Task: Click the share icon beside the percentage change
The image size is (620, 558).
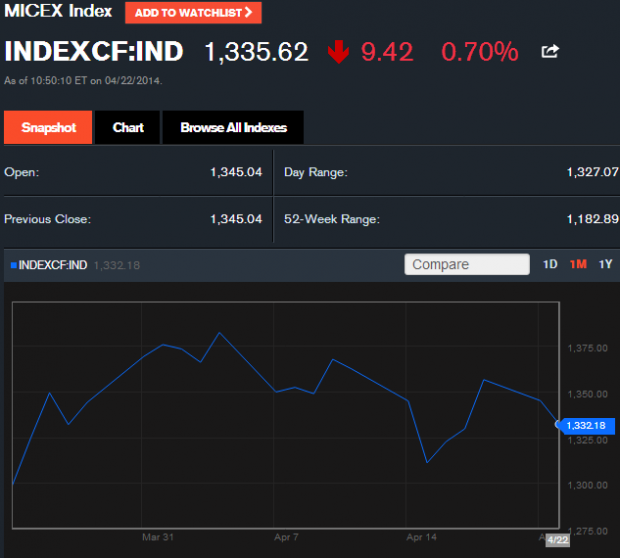Action: (x=551, y=51)
